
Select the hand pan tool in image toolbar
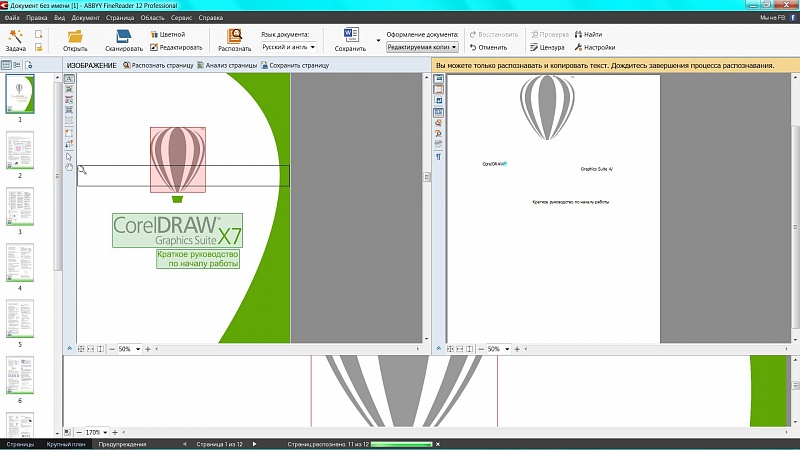click(69, 167)
